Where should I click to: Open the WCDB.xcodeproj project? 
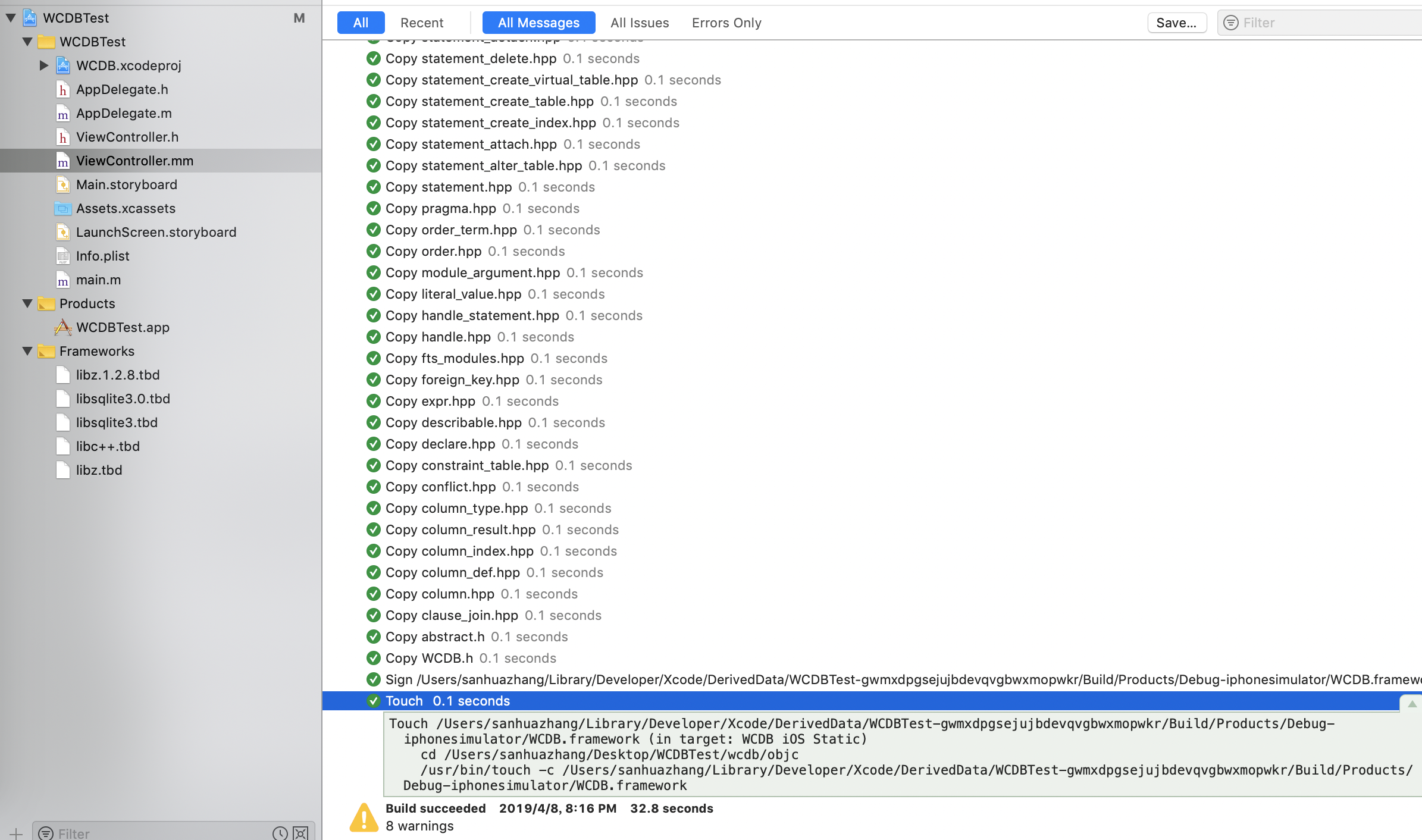[x=130, y=65]
